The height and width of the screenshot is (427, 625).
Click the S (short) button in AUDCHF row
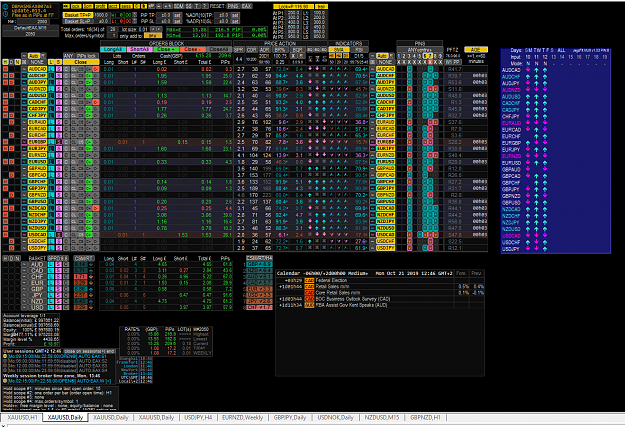click(59, 75)
